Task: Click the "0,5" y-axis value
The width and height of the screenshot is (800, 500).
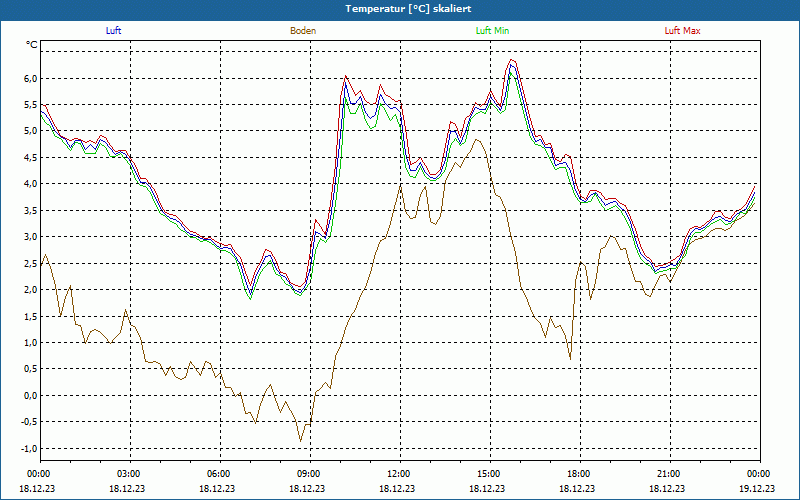Action: (x=31, y=369)
